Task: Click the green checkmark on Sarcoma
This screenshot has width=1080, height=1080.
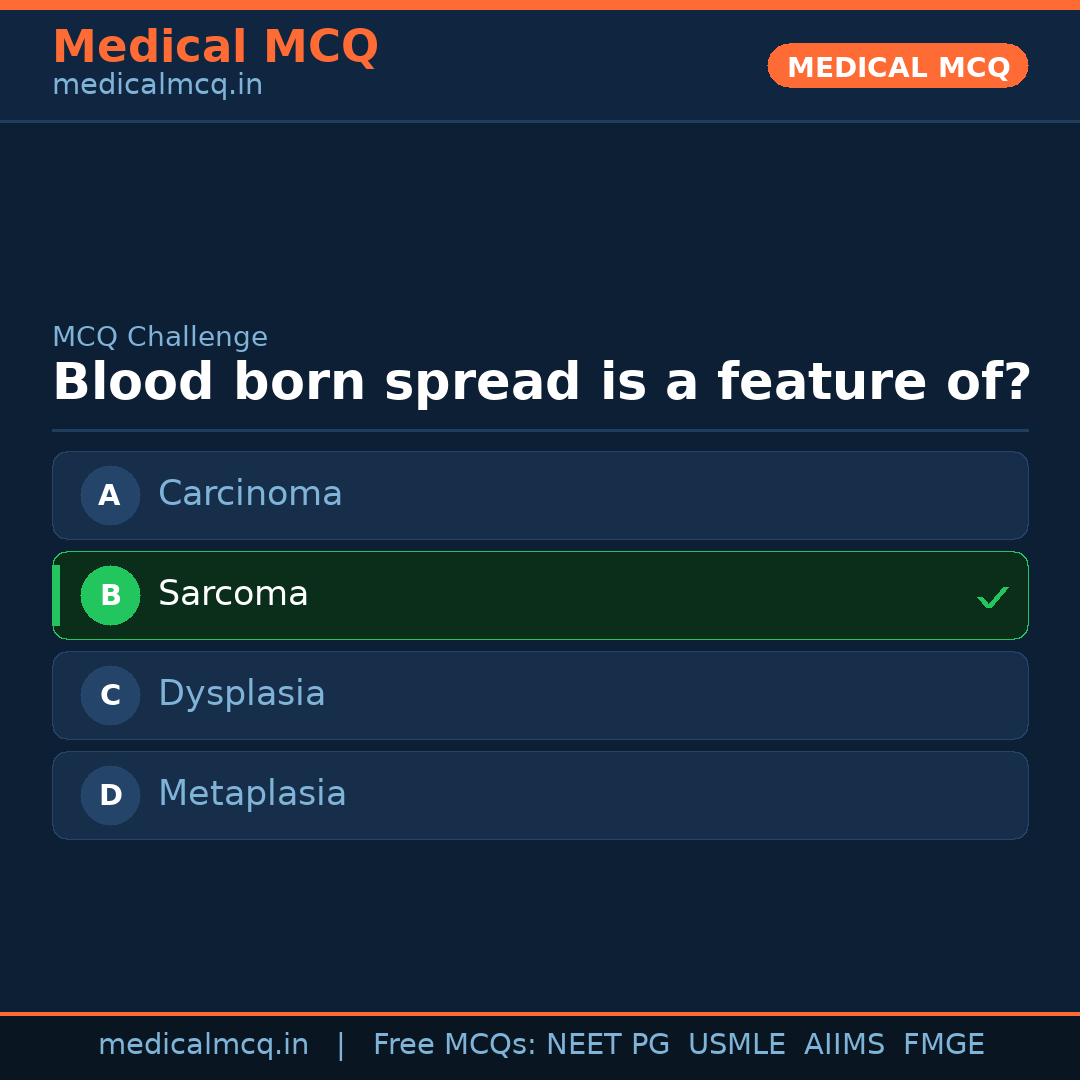Action: [993, 596]
